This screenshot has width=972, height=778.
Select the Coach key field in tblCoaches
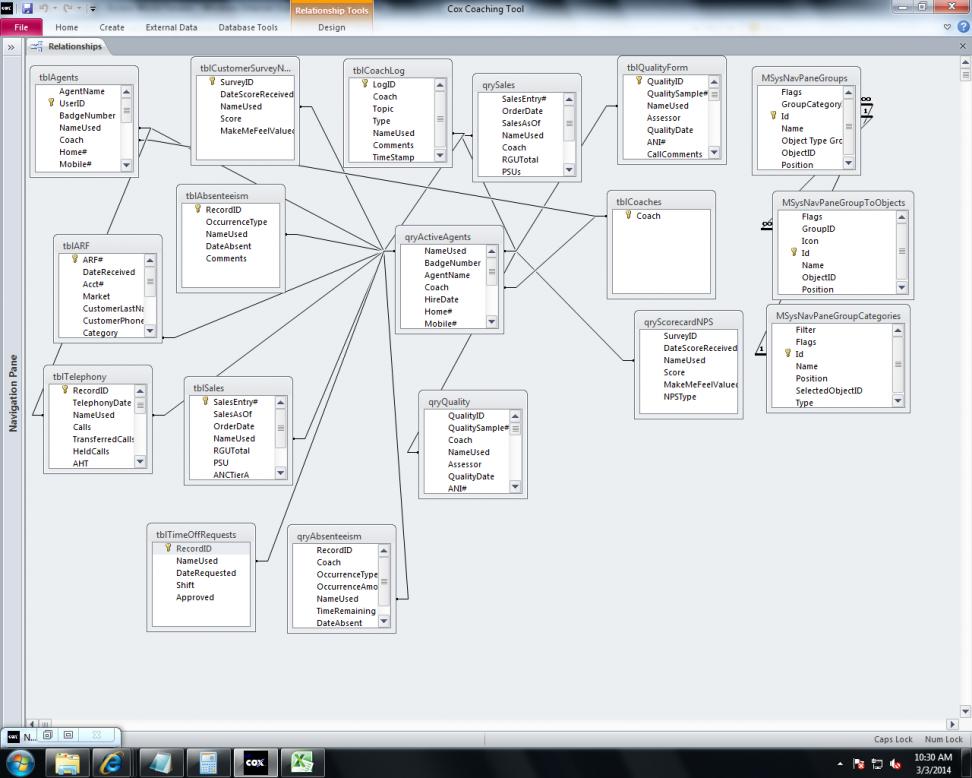(x=648, y=216)
